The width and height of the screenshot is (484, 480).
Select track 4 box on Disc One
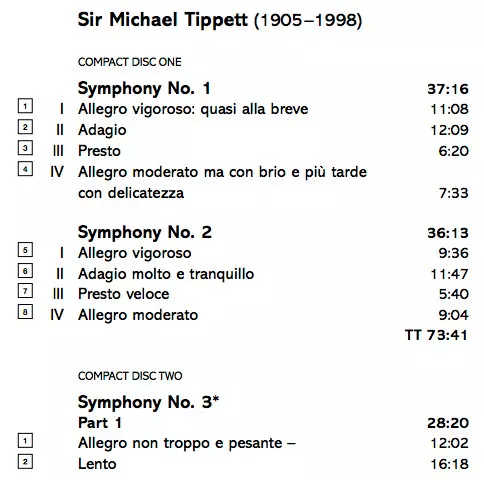coord(25,169)
